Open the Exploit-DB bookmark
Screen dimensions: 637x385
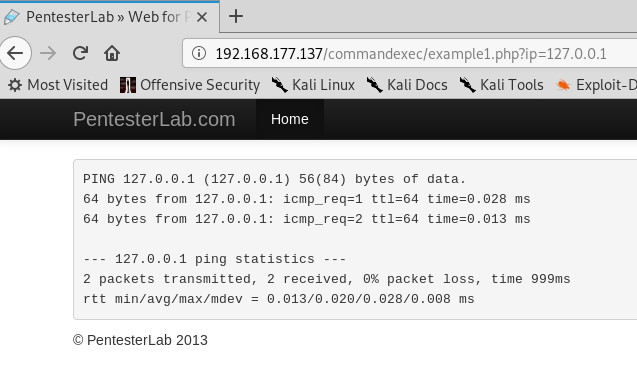click(x=596, y=85)
